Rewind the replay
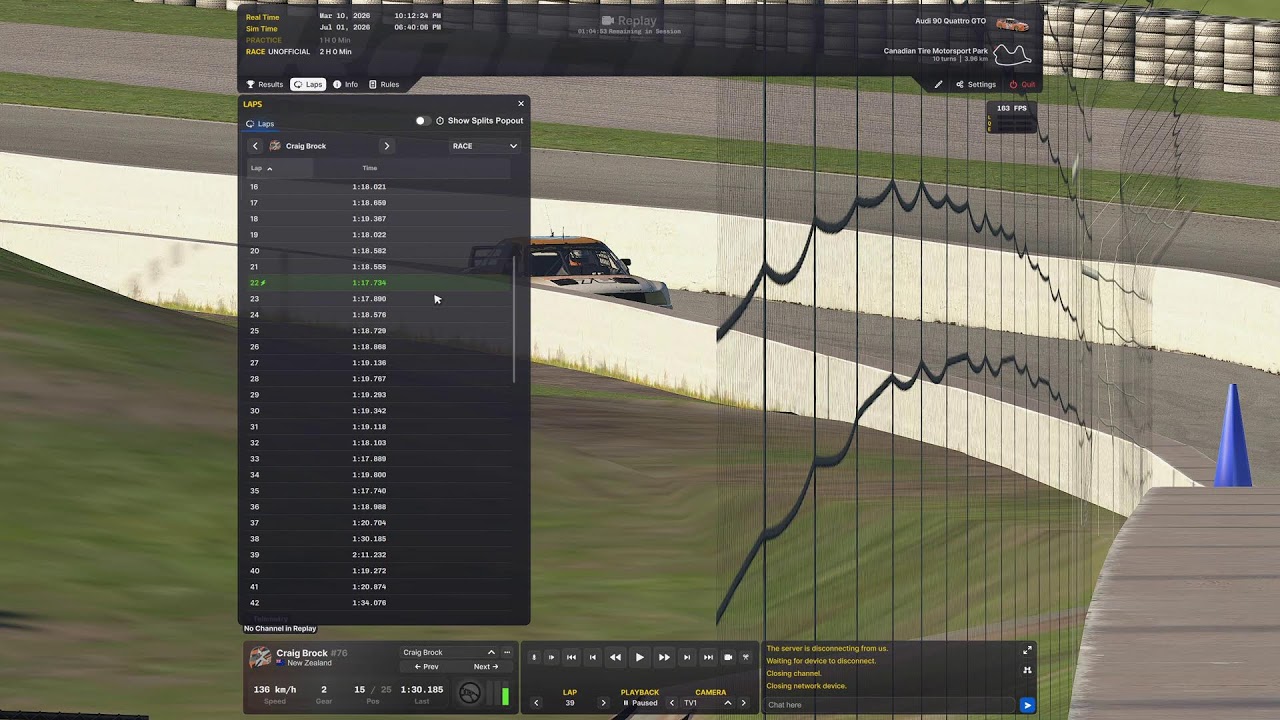The image size is (1280, 720). point(615,657)
